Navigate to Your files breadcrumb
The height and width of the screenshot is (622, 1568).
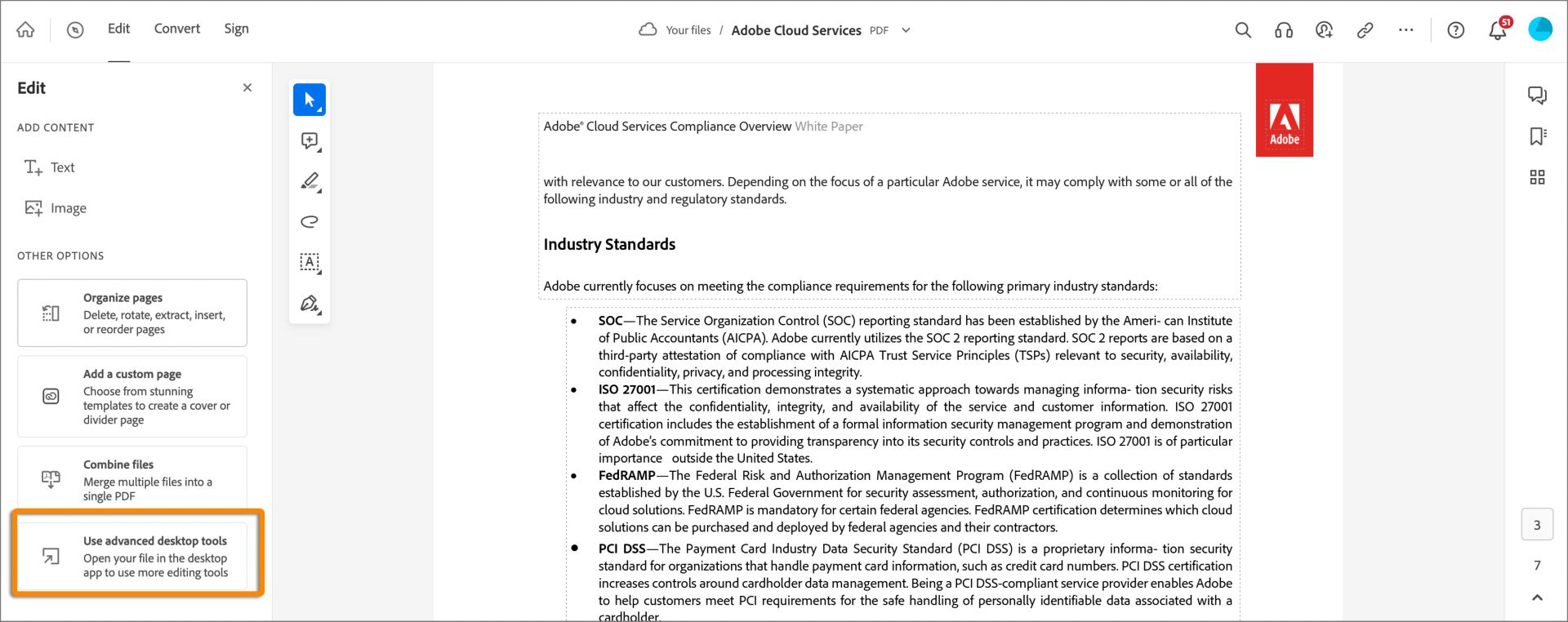[688, 30]
